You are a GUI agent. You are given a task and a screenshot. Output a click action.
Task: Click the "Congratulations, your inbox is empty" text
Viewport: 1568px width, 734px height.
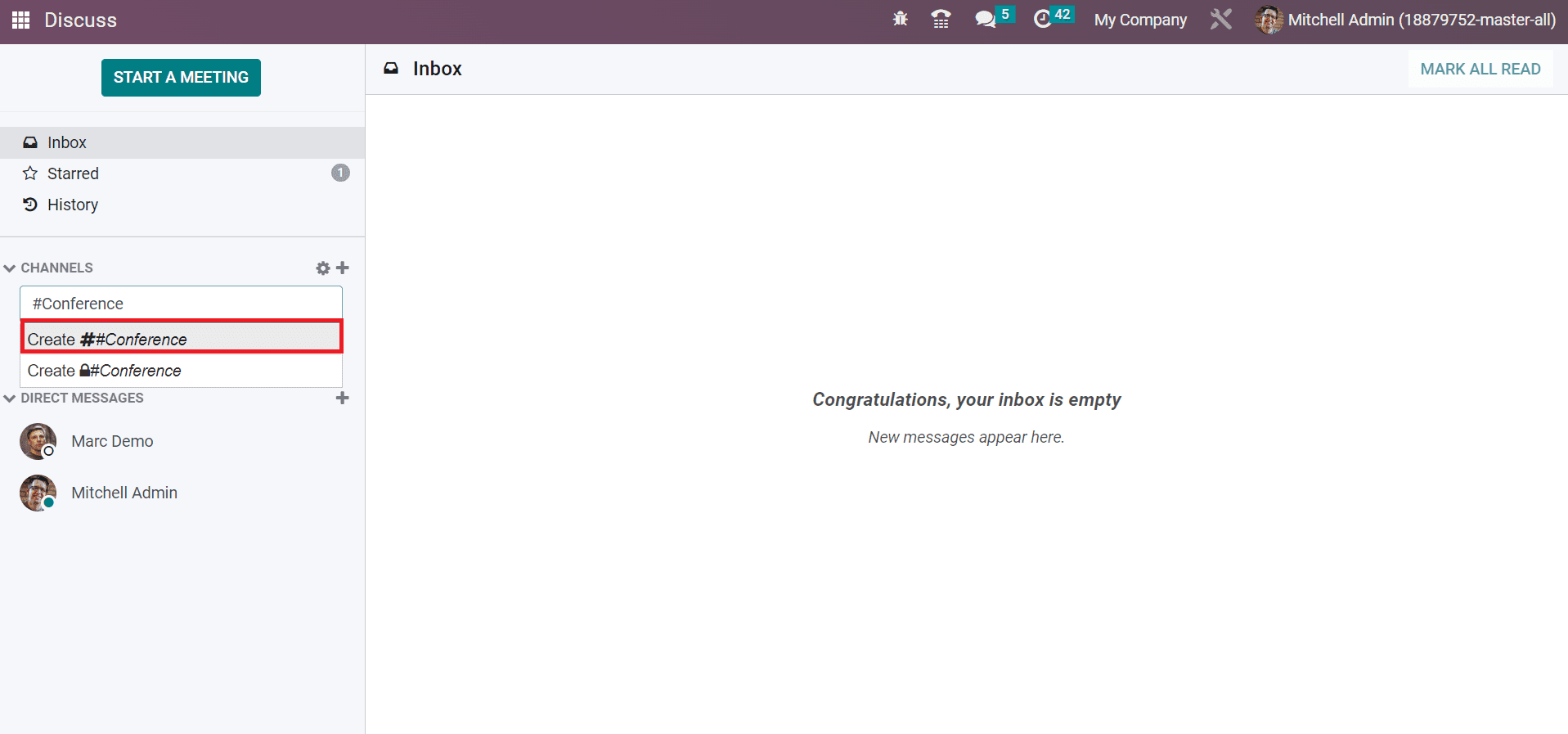(966, 399)
